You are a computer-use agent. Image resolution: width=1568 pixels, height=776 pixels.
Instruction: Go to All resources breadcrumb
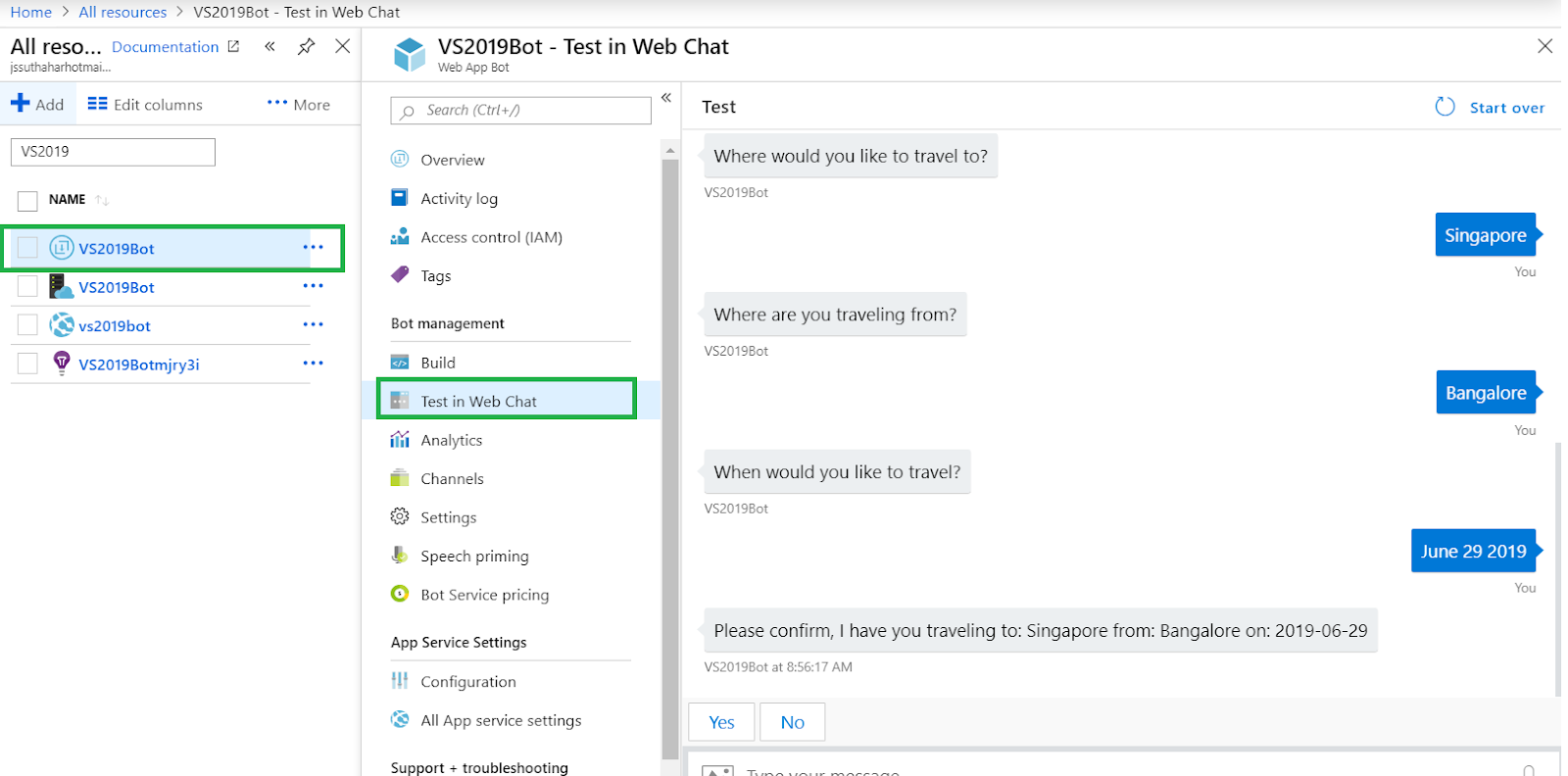pyautogui.click(x=122, y=12)
